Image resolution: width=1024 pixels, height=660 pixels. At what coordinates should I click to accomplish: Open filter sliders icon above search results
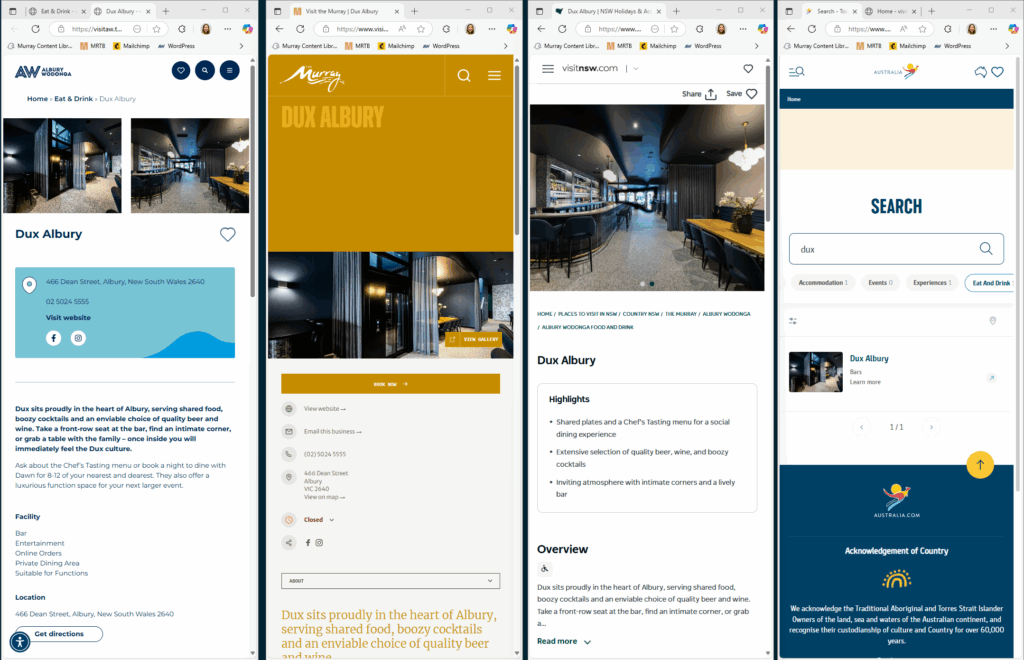click(x=793, y=321)
